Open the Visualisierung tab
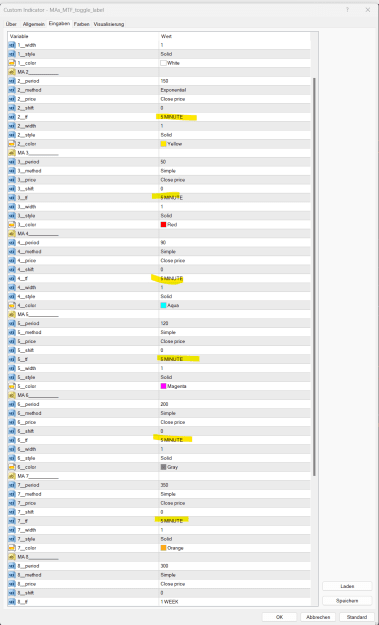The height and width of the screenshot is (625, 379). tap(109, 24)
